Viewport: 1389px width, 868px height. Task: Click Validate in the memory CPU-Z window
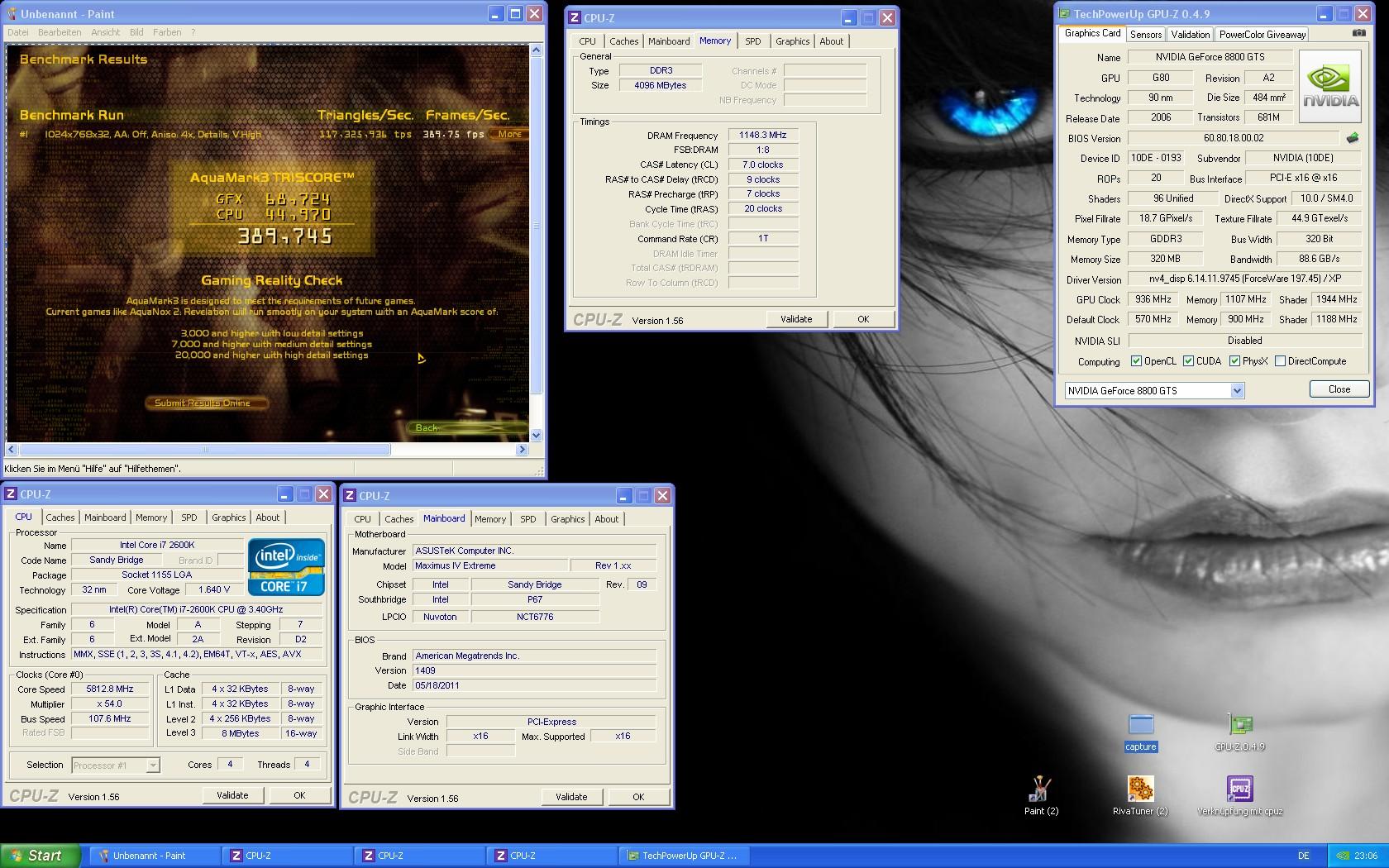coord(796,319)
